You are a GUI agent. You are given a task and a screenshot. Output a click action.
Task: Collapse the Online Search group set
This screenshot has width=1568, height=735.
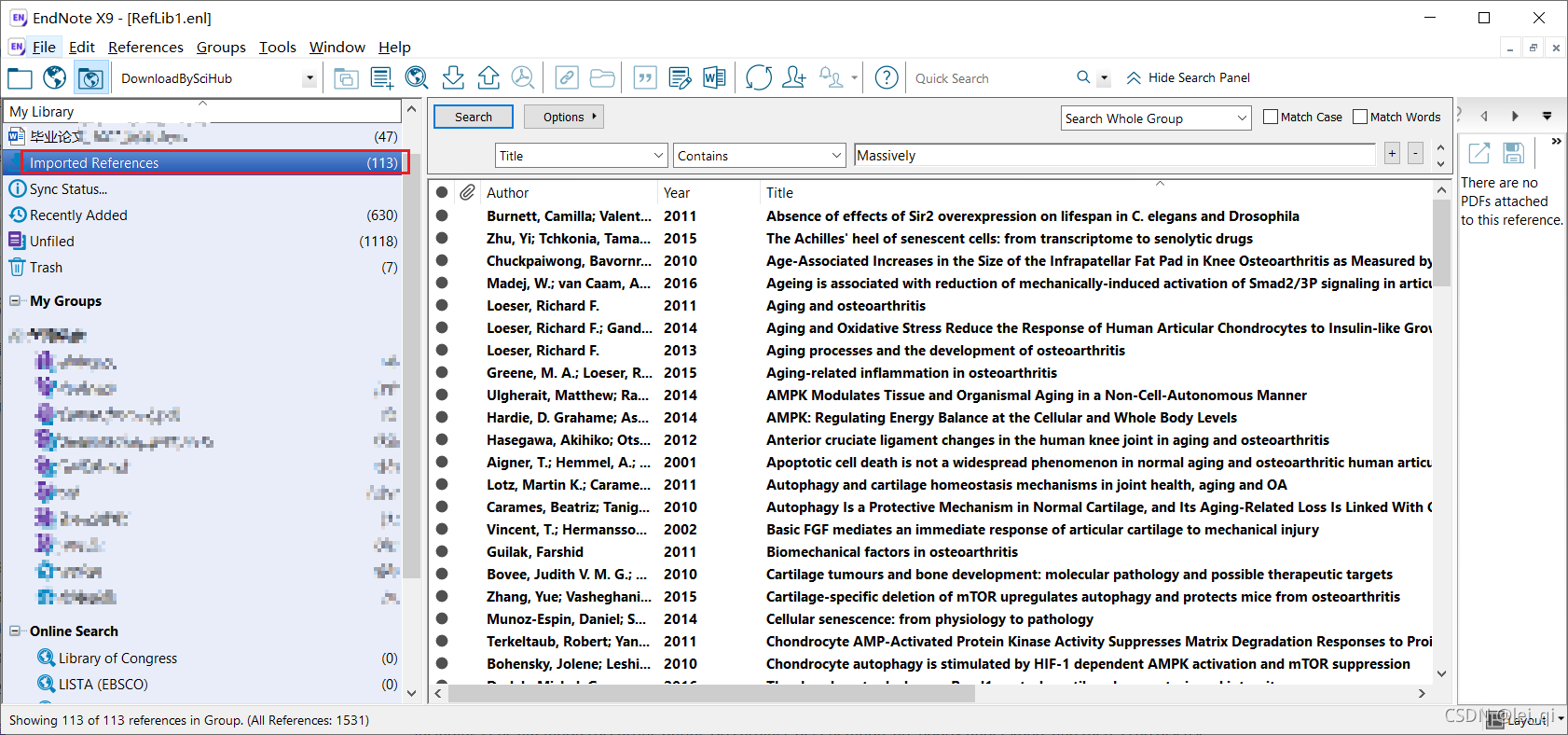pos(15,631)
